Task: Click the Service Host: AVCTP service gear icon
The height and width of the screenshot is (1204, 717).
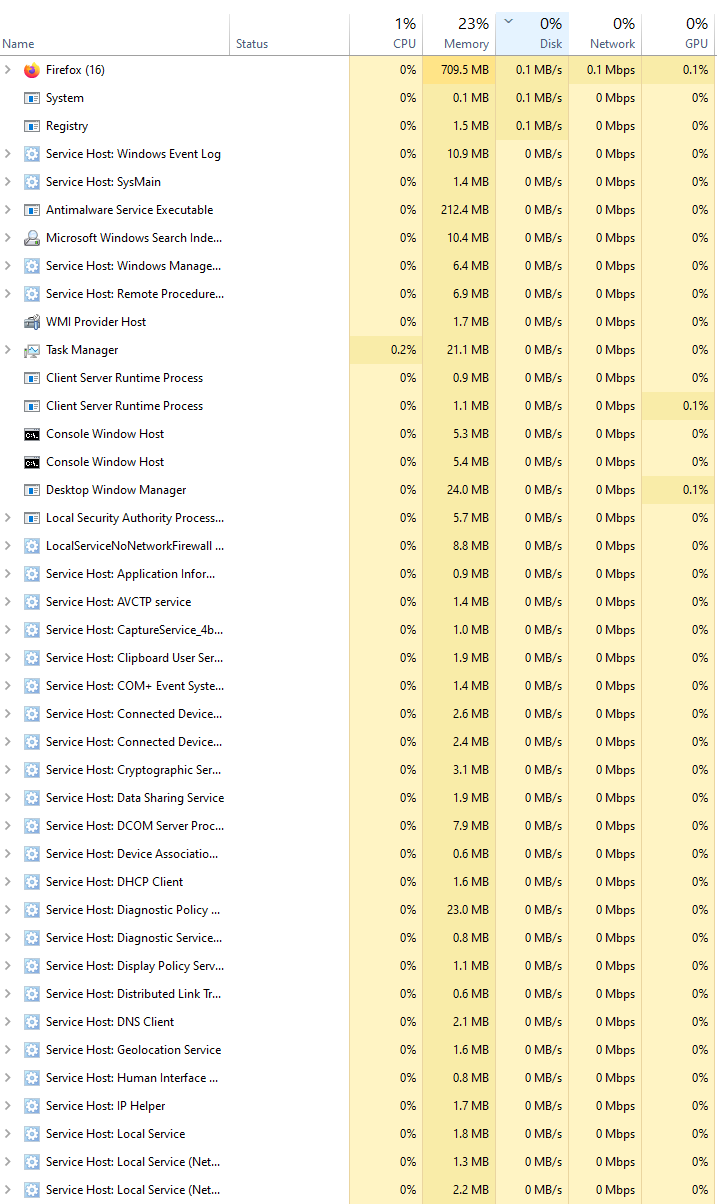Action: pos(31,602)
